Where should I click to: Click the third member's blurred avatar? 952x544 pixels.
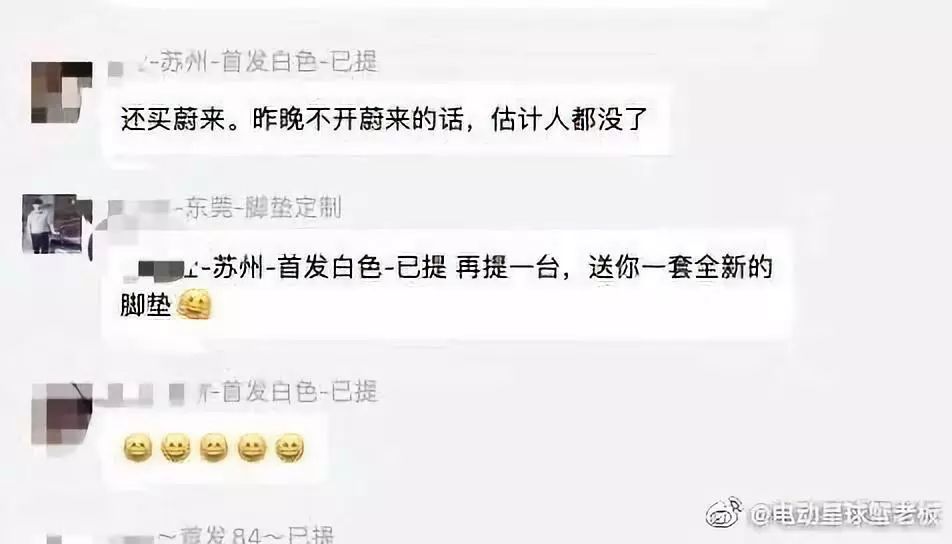pyautogui.click(x=61, y=414)
